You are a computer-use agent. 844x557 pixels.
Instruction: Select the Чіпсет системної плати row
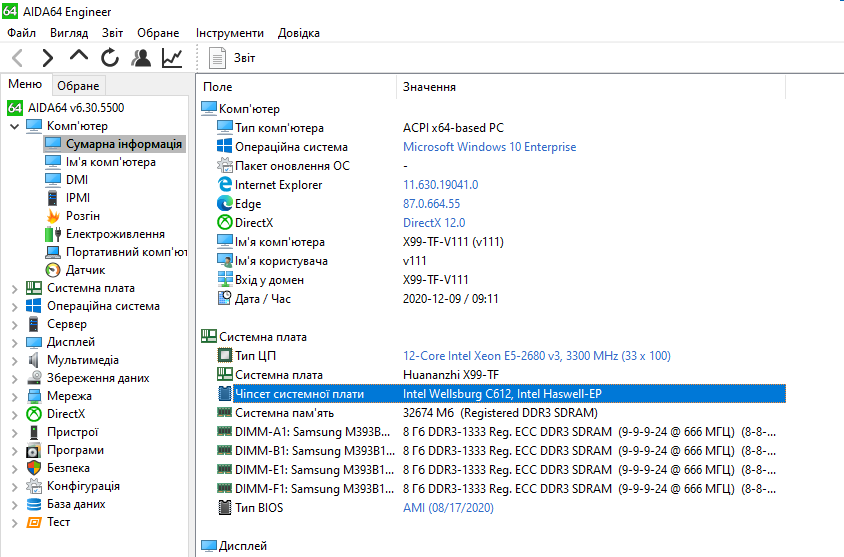[501, 394]
